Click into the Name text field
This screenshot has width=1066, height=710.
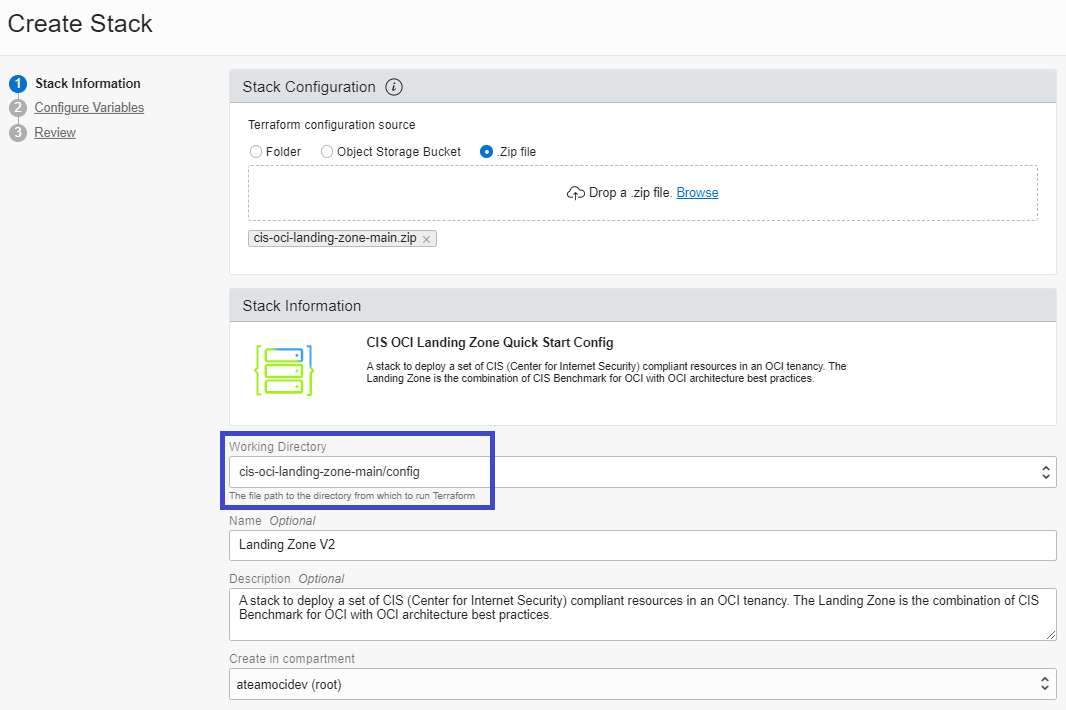(x=642, y=545)
